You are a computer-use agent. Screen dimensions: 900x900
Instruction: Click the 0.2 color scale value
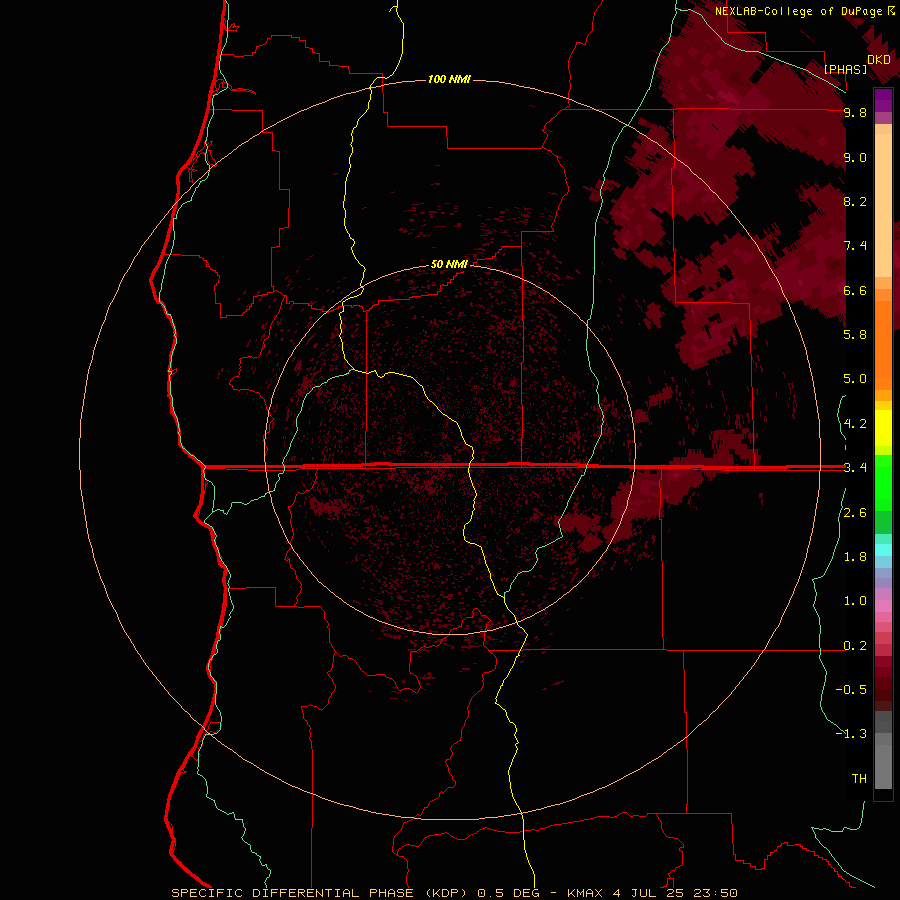coord(855,646)
